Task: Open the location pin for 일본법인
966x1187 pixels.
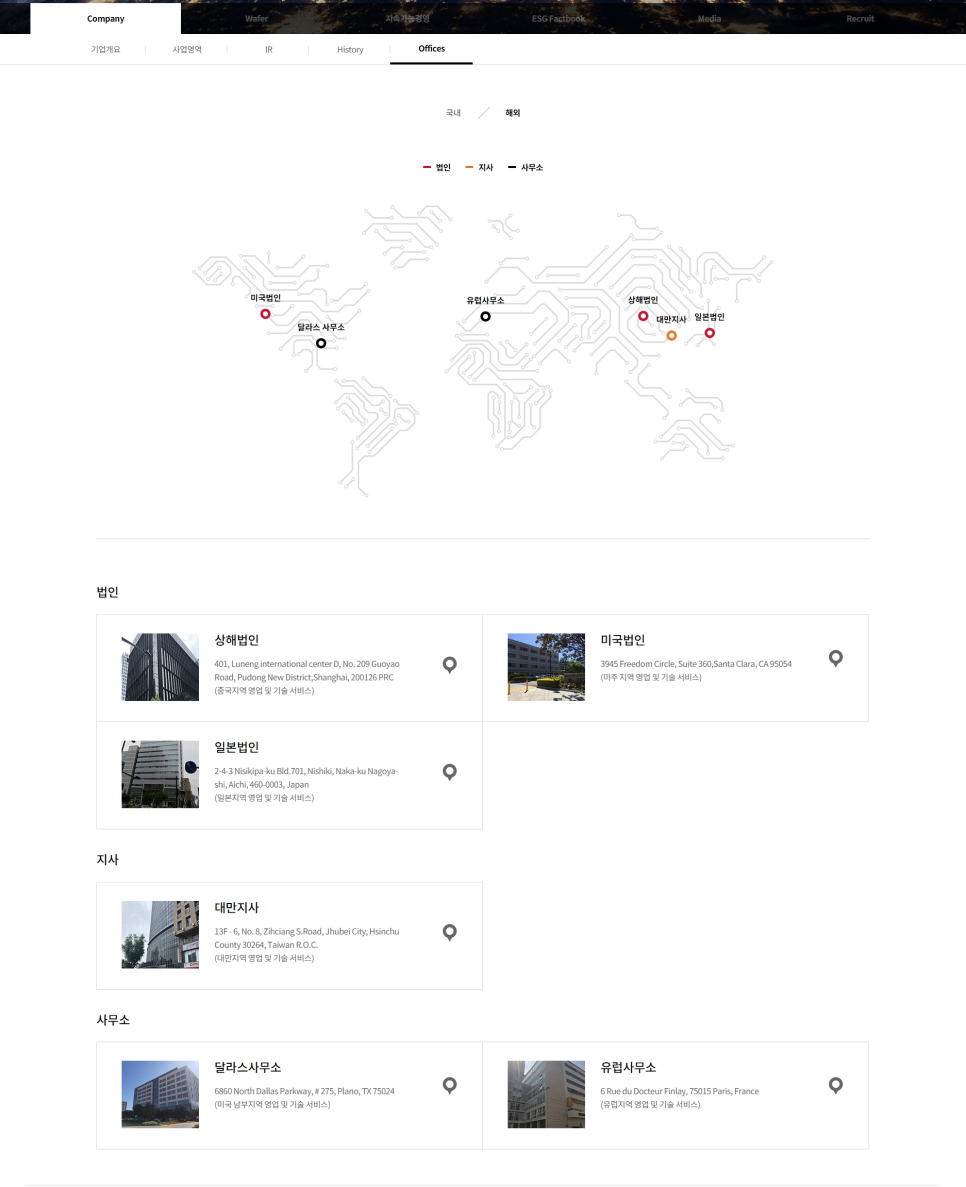Action: coord(450,771)
